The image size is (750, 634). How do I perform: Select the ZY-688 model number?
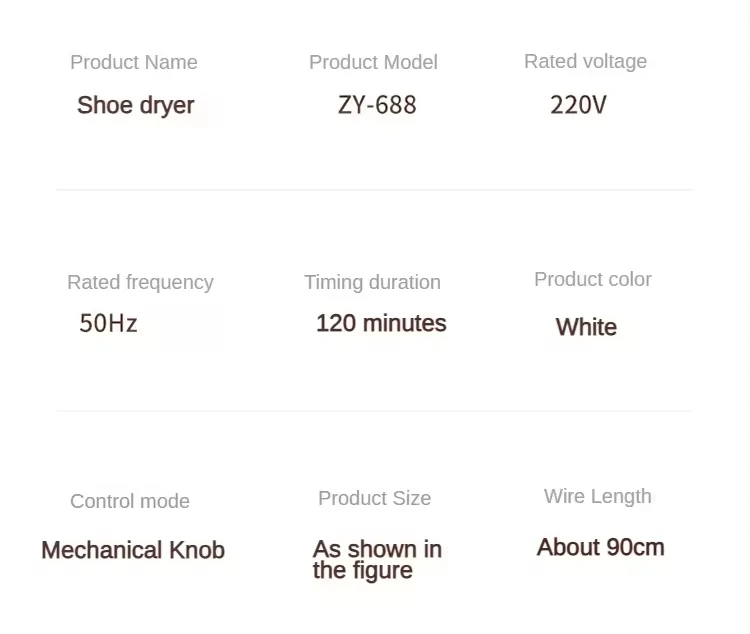[x=377, y=105]
